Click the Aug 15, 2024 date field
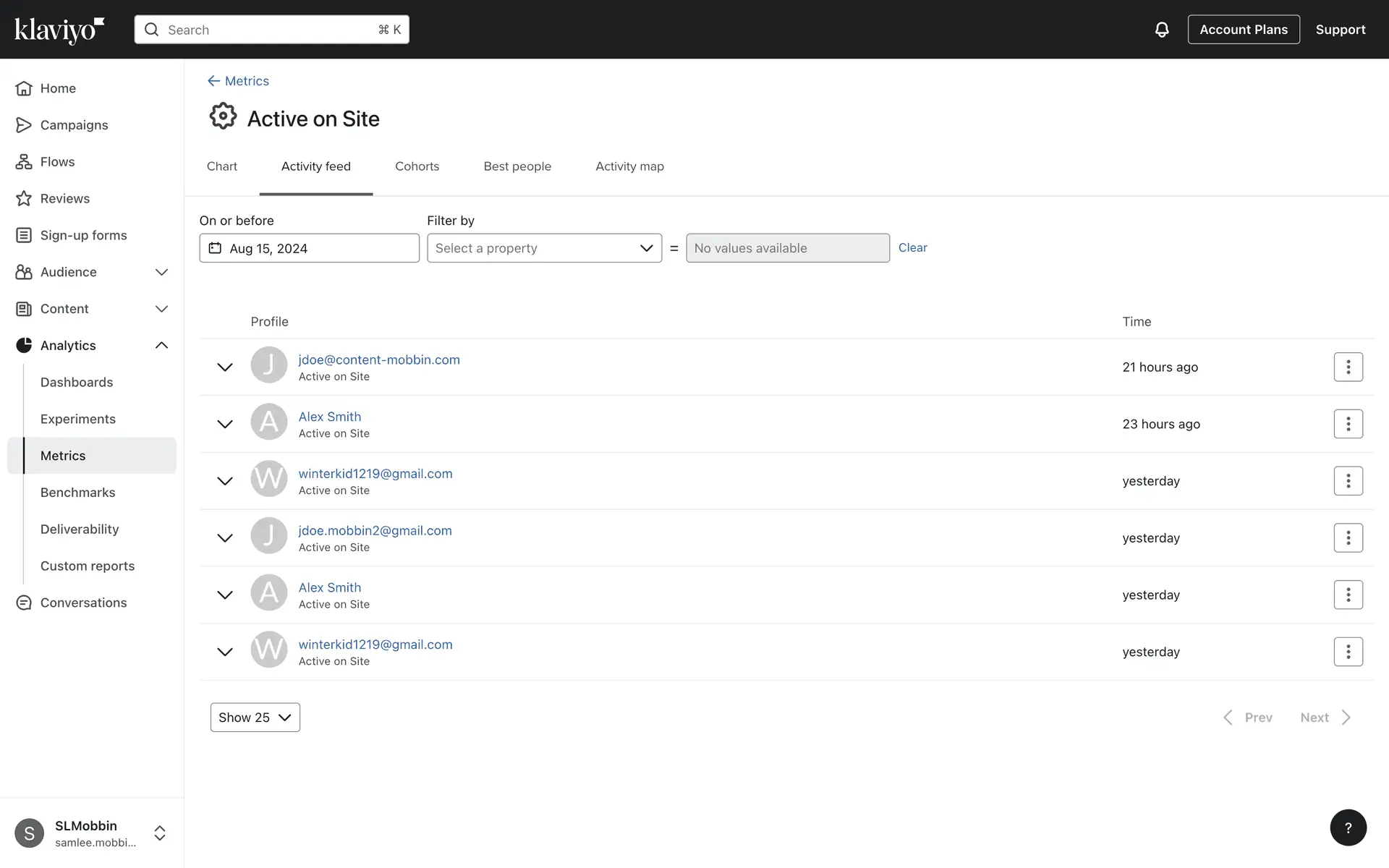 click(x=309, y=248)
